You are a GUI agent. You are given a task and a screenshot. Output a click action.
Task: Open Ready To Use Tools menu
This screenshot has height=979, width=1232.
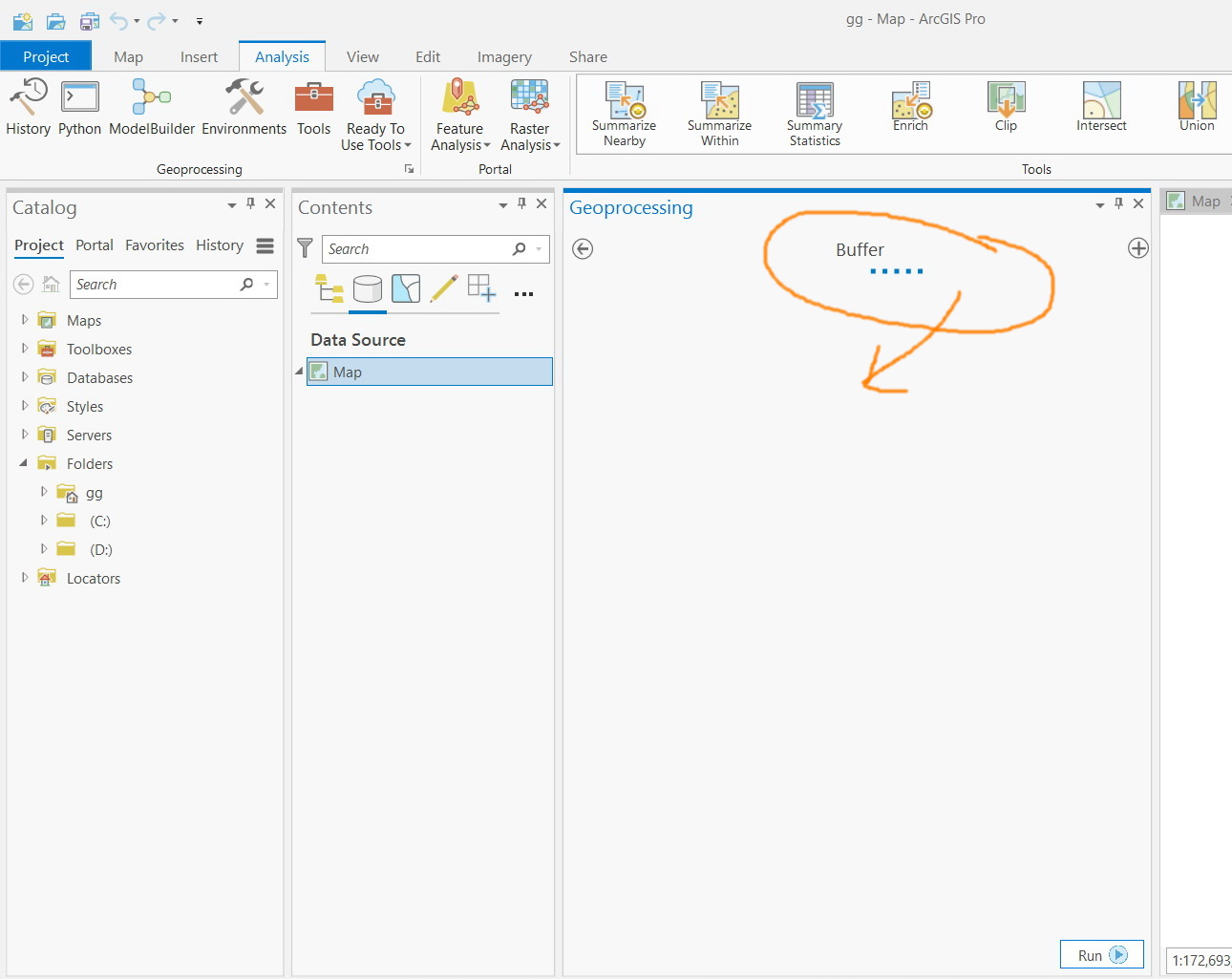[x=376, y=116]
